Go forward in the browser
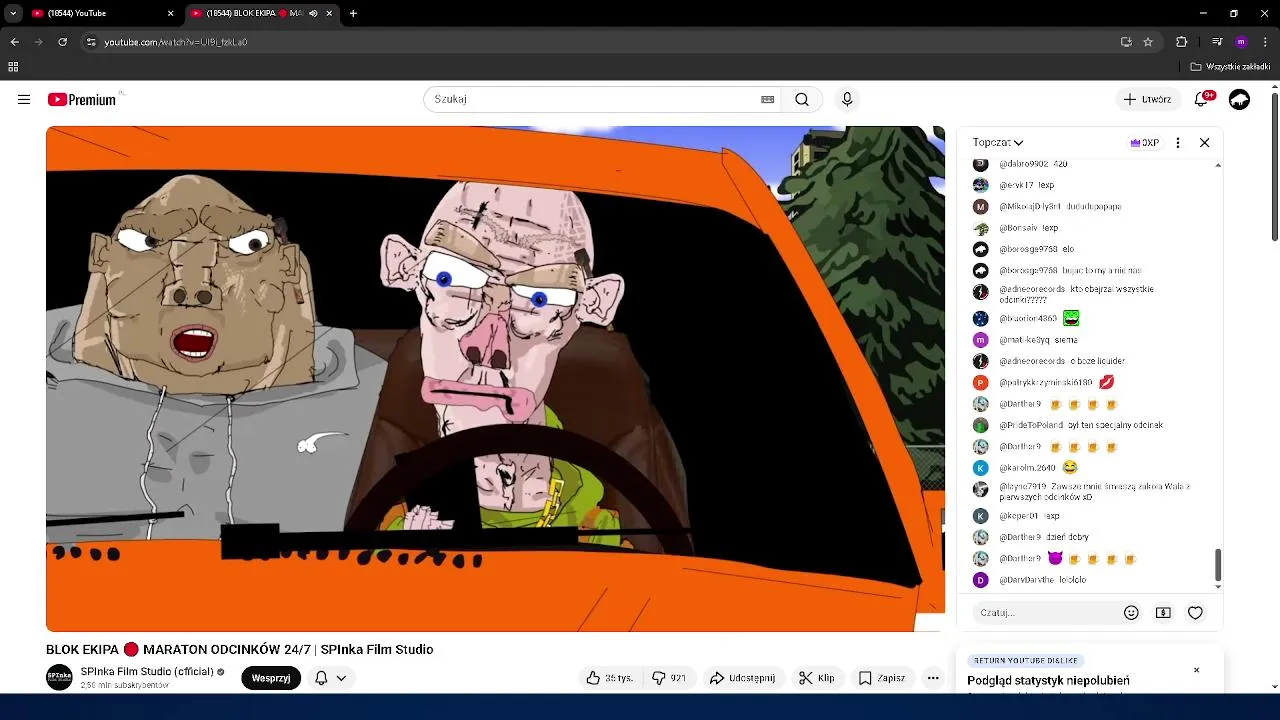The width and height of the screenshot is (1280, 720). coord(38,42)
